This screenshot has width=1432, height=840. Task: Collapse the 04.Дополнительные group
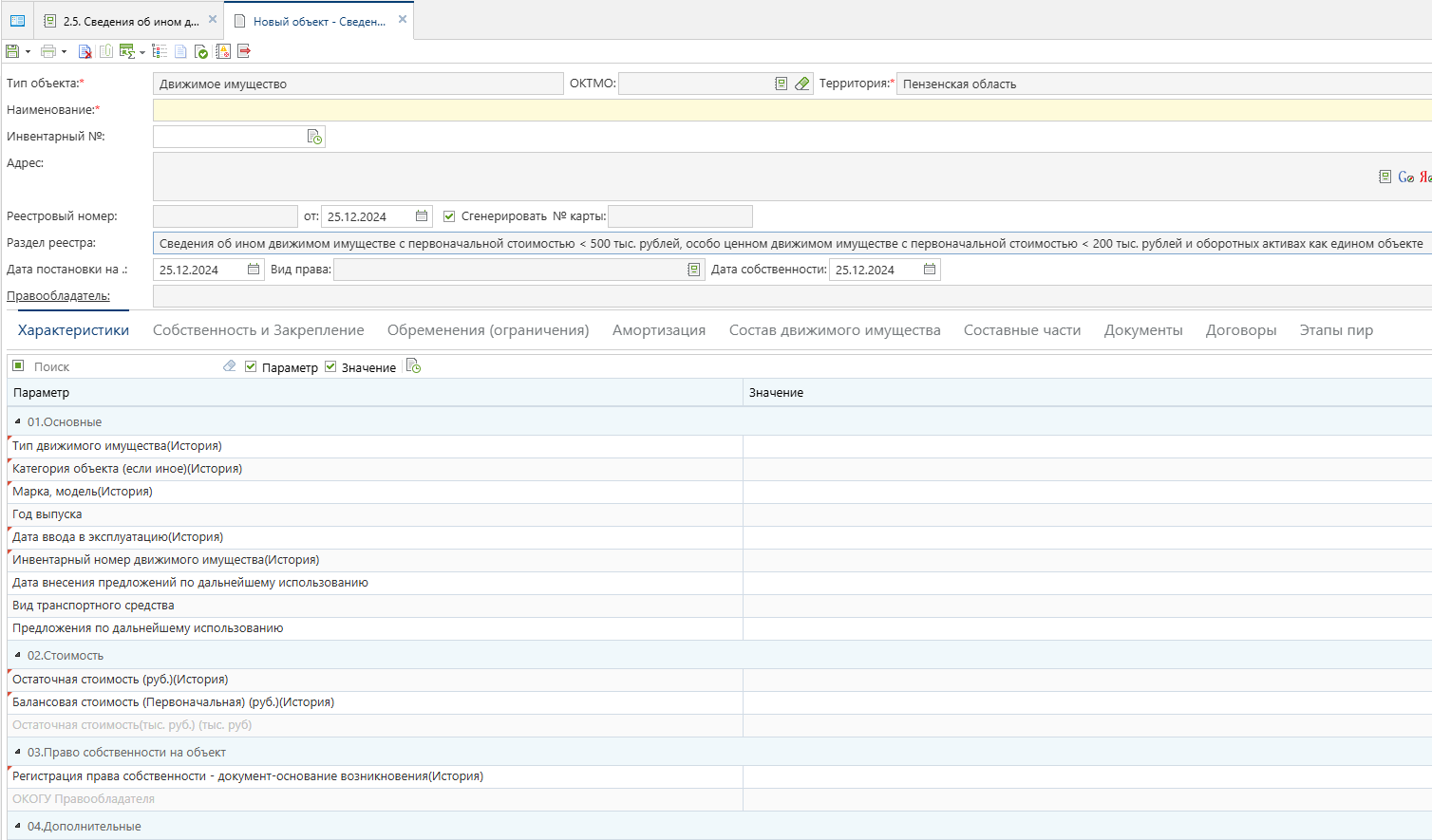pyautogui.click(x=18, y=826)
